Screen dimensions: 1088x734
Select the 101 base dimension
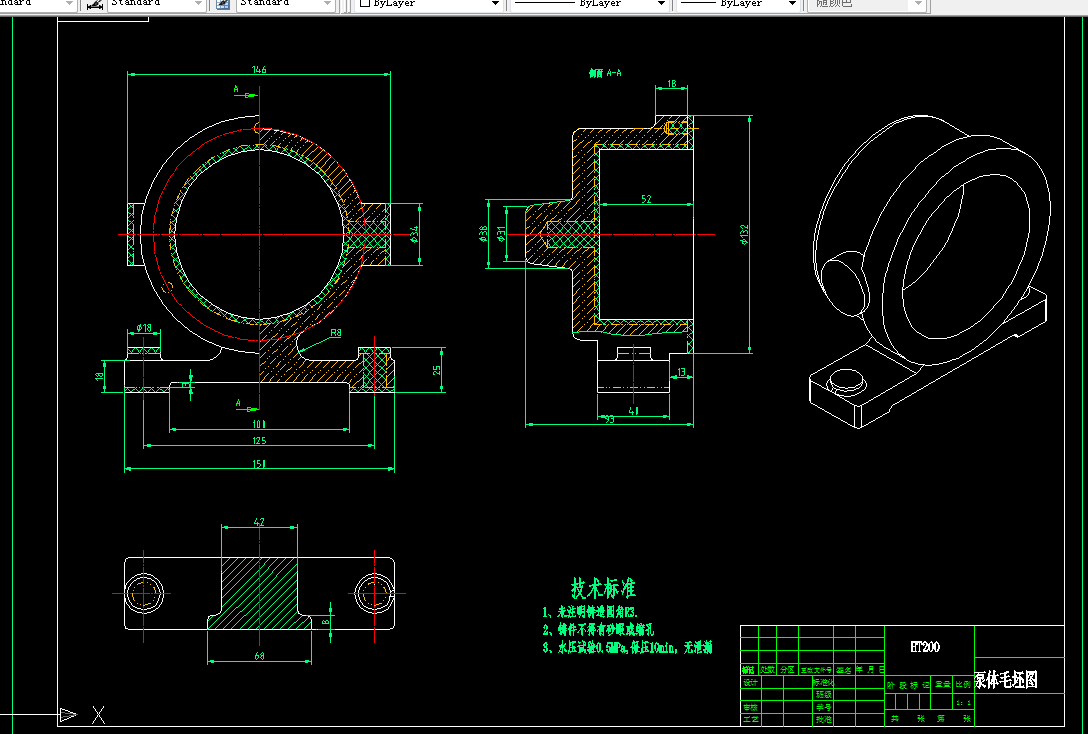pos(259,424)
